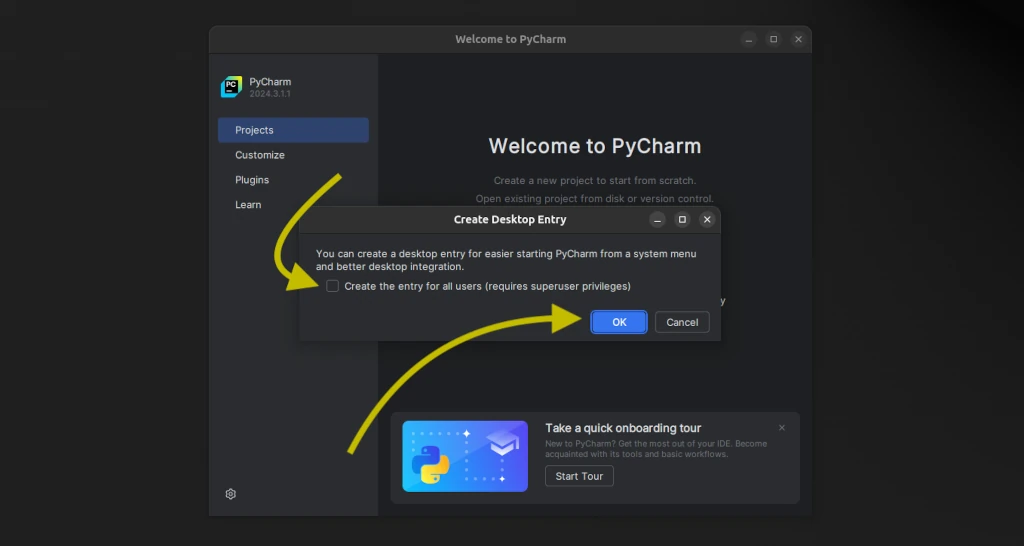Open the Learn section
Viewport: 1024px width, 546px height.
[x=248, y=204]
